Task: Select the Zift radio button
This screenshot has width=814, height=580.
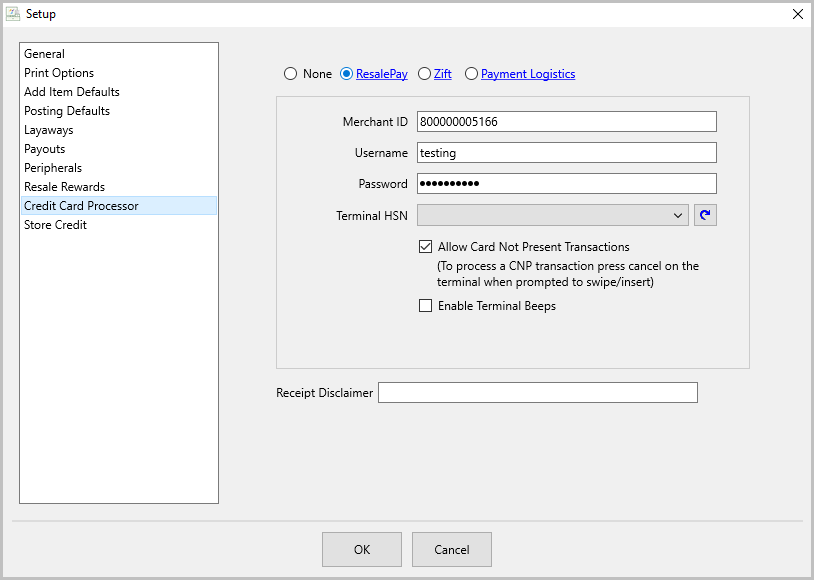Action: tap(424, 74)
